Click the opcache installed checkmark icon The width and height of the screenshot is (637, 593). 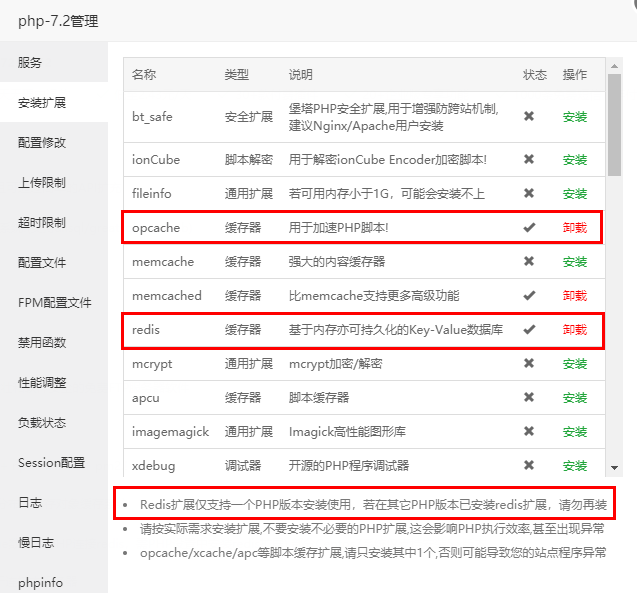click(529, 227)
